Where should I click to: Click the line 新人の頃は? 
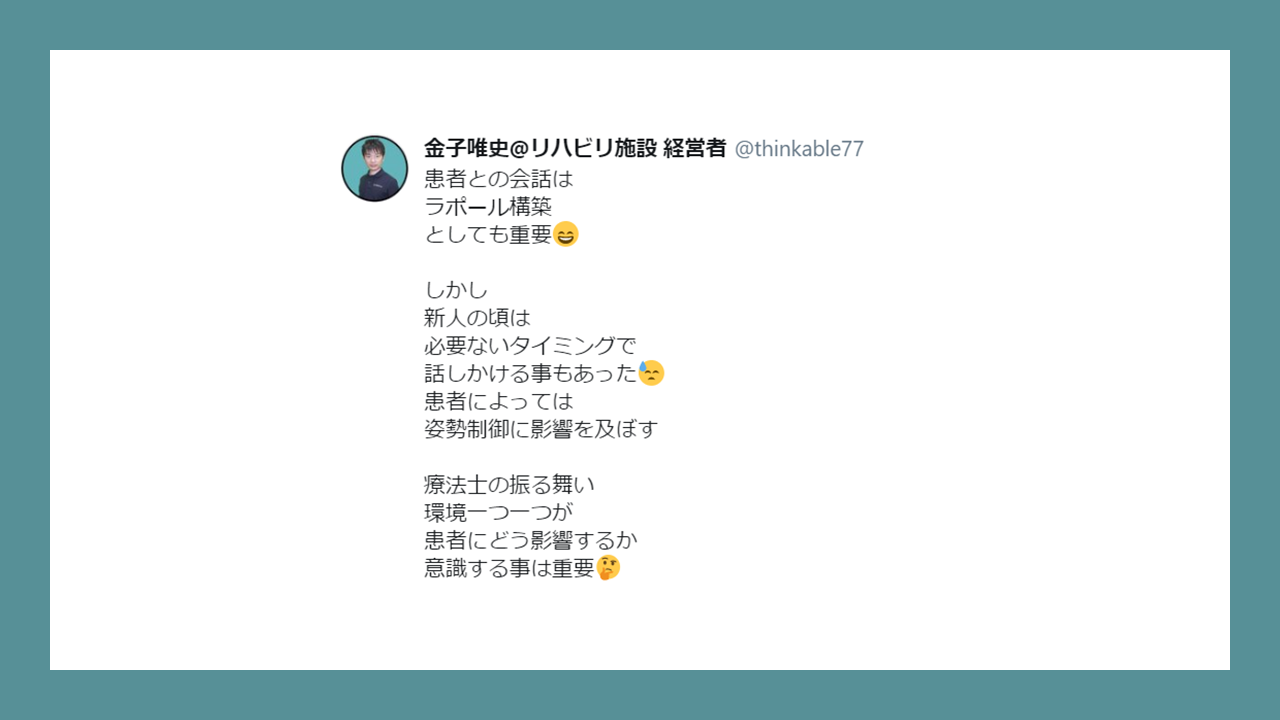[477, 318]
